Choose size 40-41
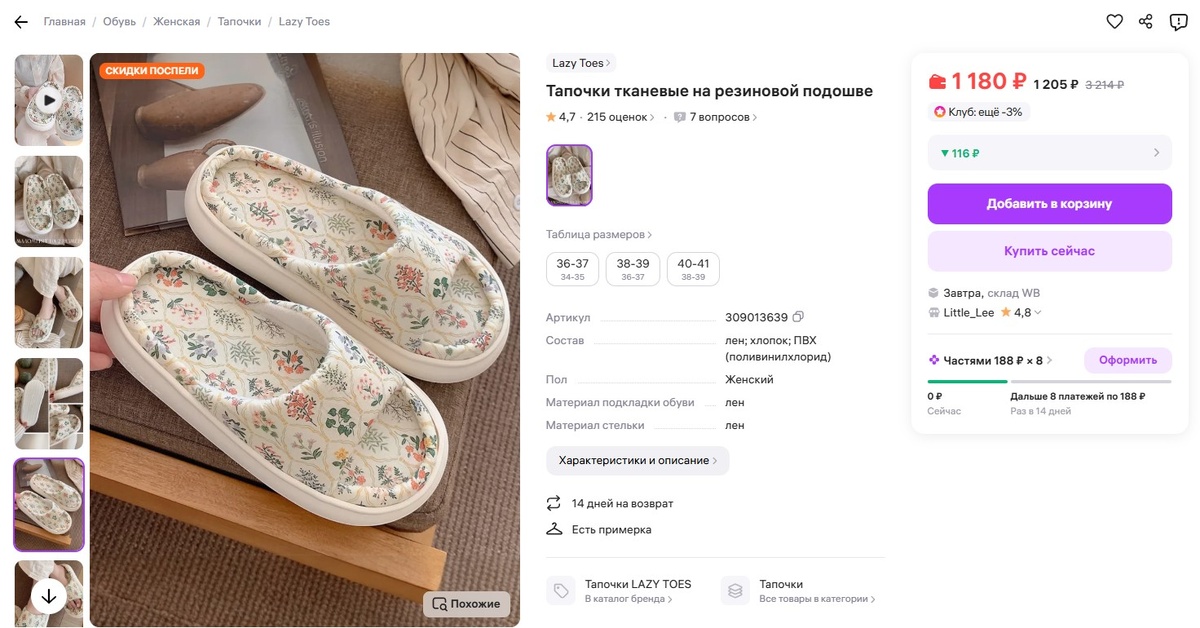This screenshot has height=628, width=1200. click(692, 269)
